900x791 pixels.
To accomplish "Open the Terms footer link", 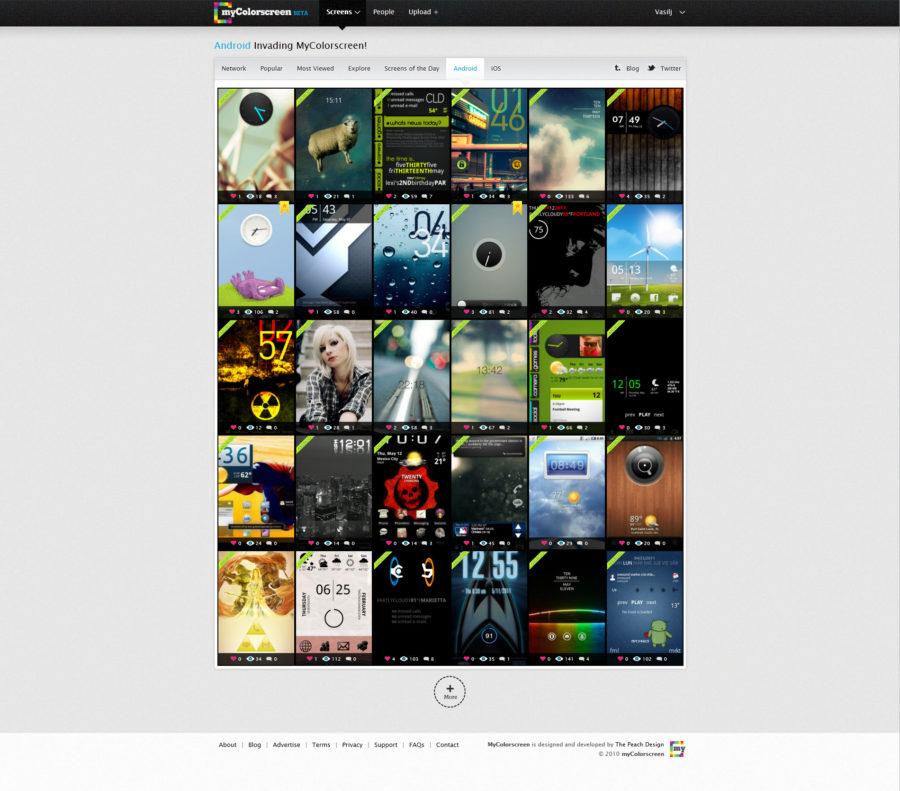I will coord(321,745).
